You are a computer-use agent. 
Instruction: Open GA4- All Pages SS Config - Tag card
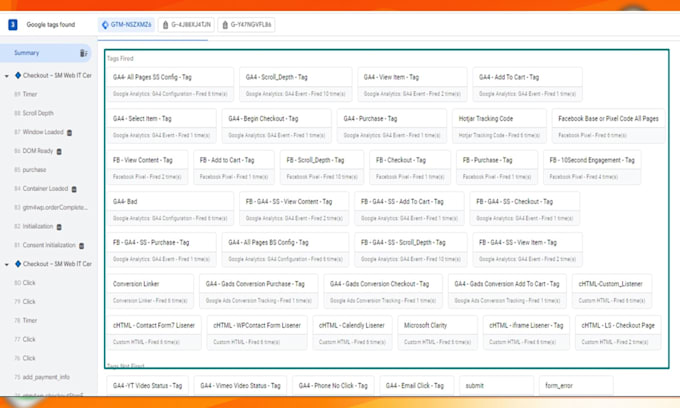[170, 85]
